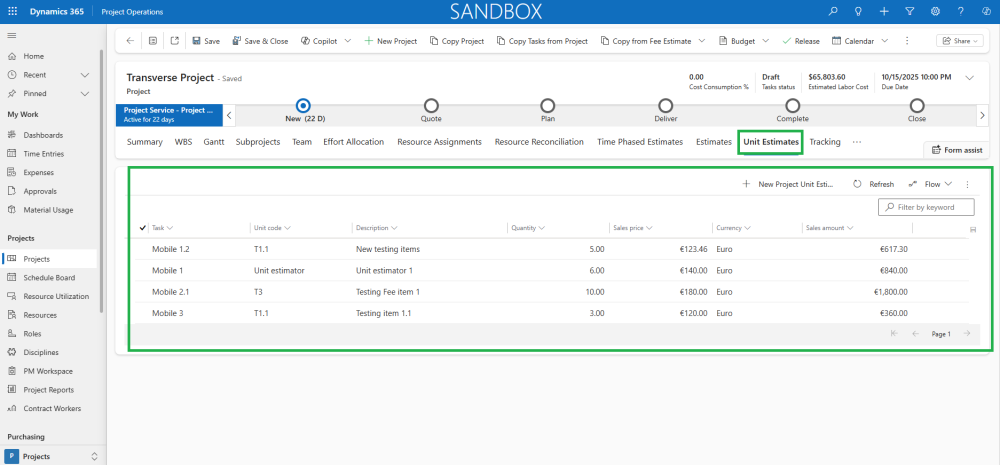Viewport: 1000px width, 465px height.
Task: Save the project record
Action: pyautogui.click(x=206, y=41)
